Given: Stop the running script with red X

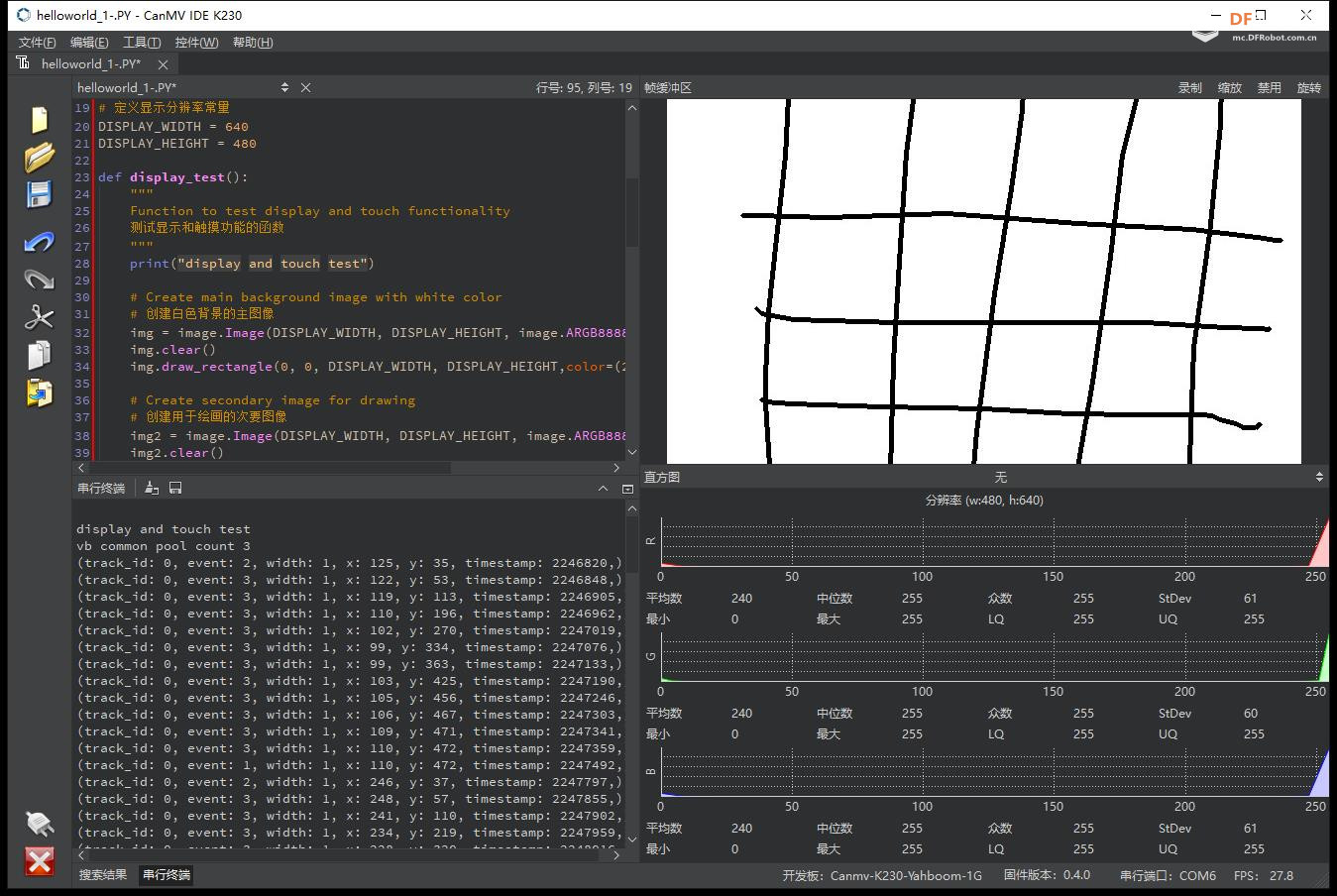Looking at the screenshot, I should 39,860.
